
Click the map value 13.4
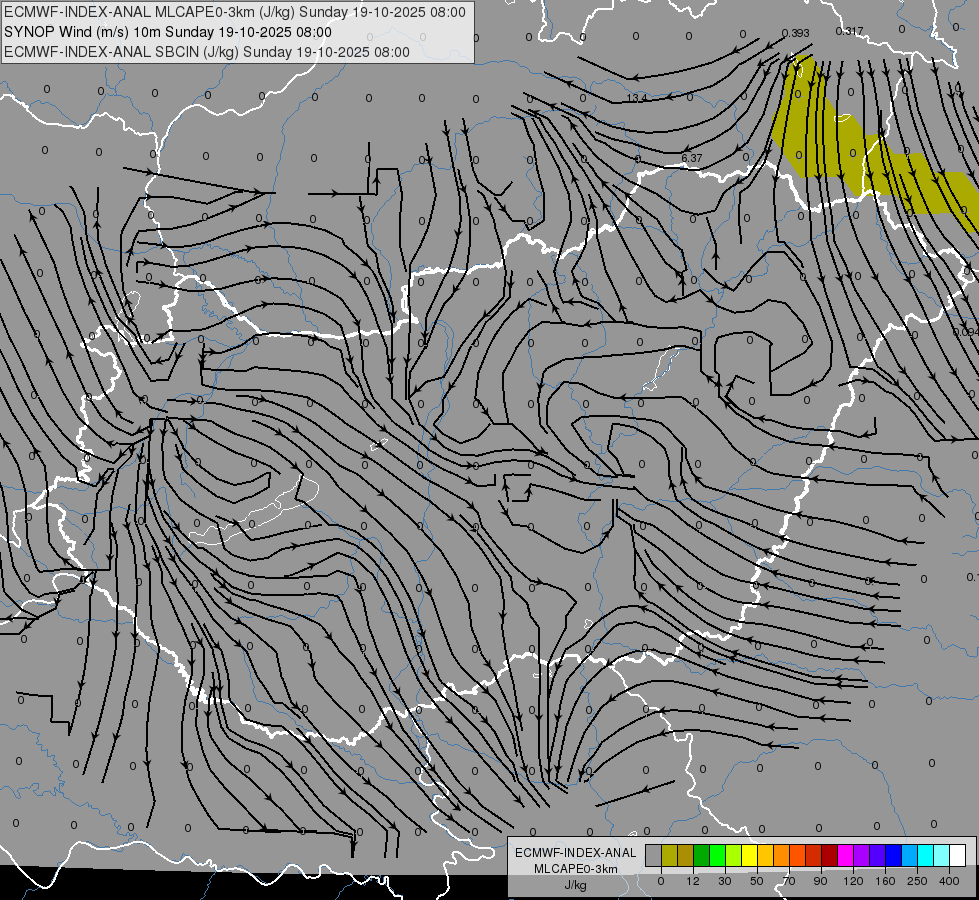point(636,98)
